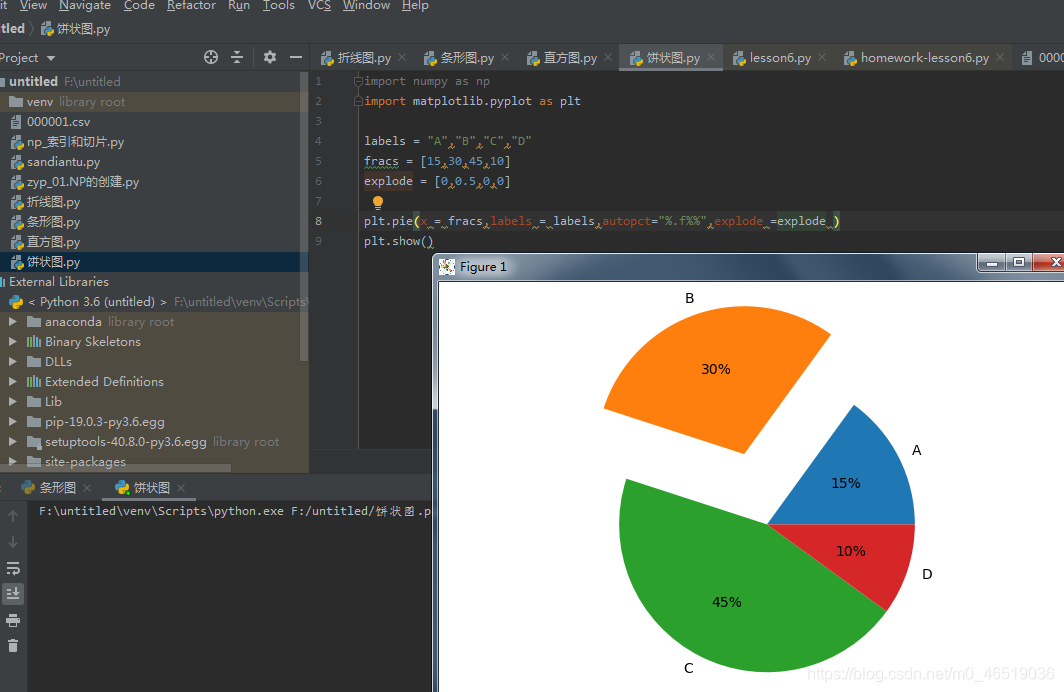Click the blue 15% pie slice
This screenshot has height=692, width=1064.
coord(846,483)
